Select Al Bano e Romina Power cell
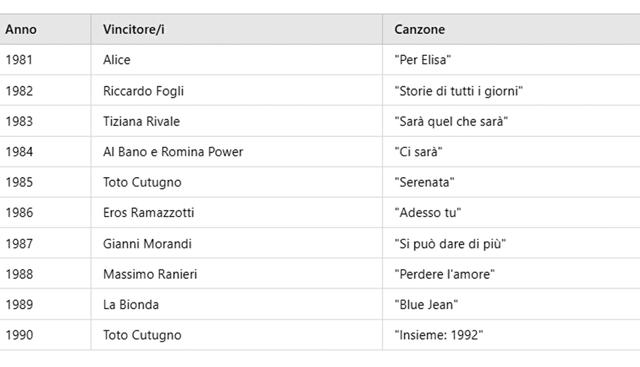 (237, 151)
